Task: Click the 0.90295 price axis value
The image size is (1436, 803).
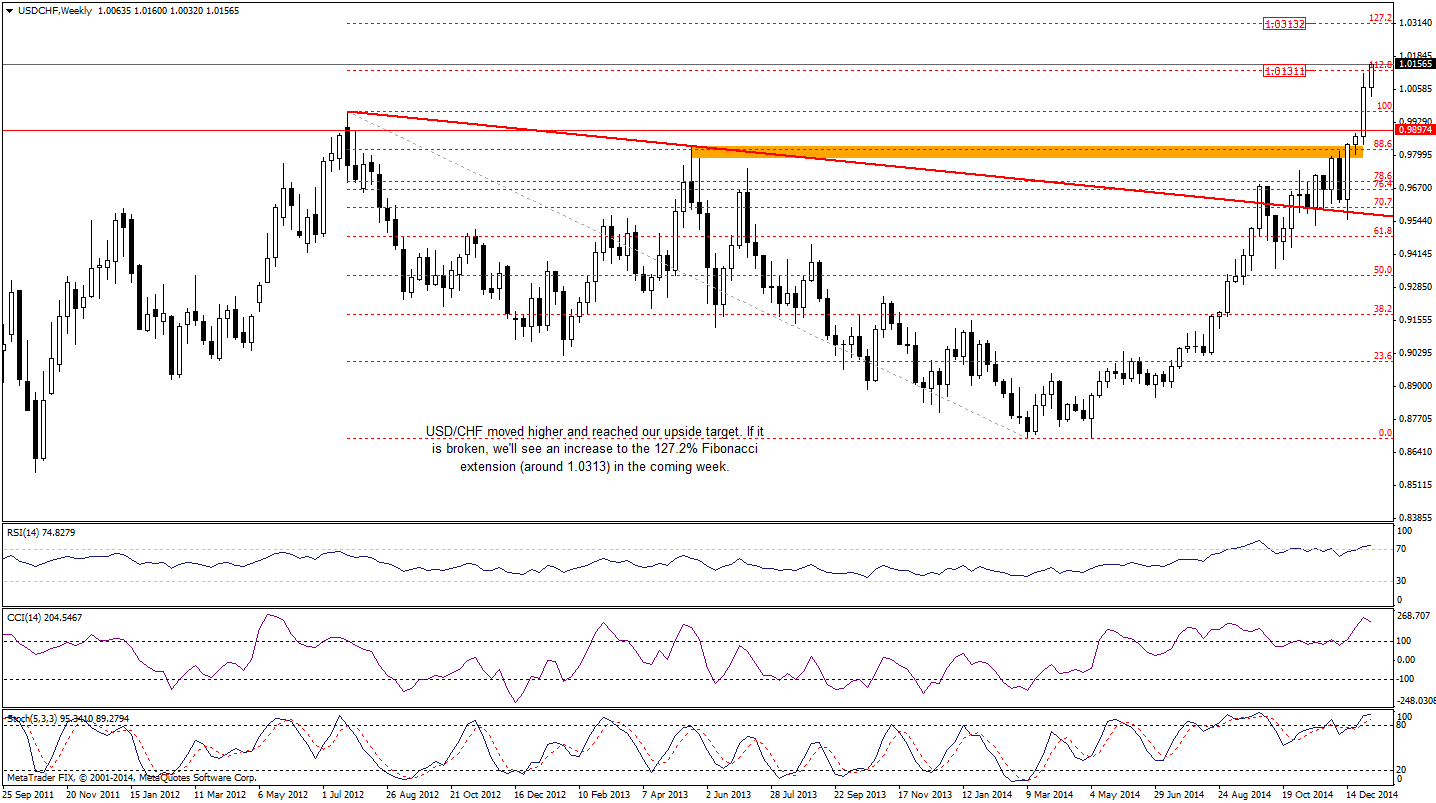Action: click(x=1415, y=352)
